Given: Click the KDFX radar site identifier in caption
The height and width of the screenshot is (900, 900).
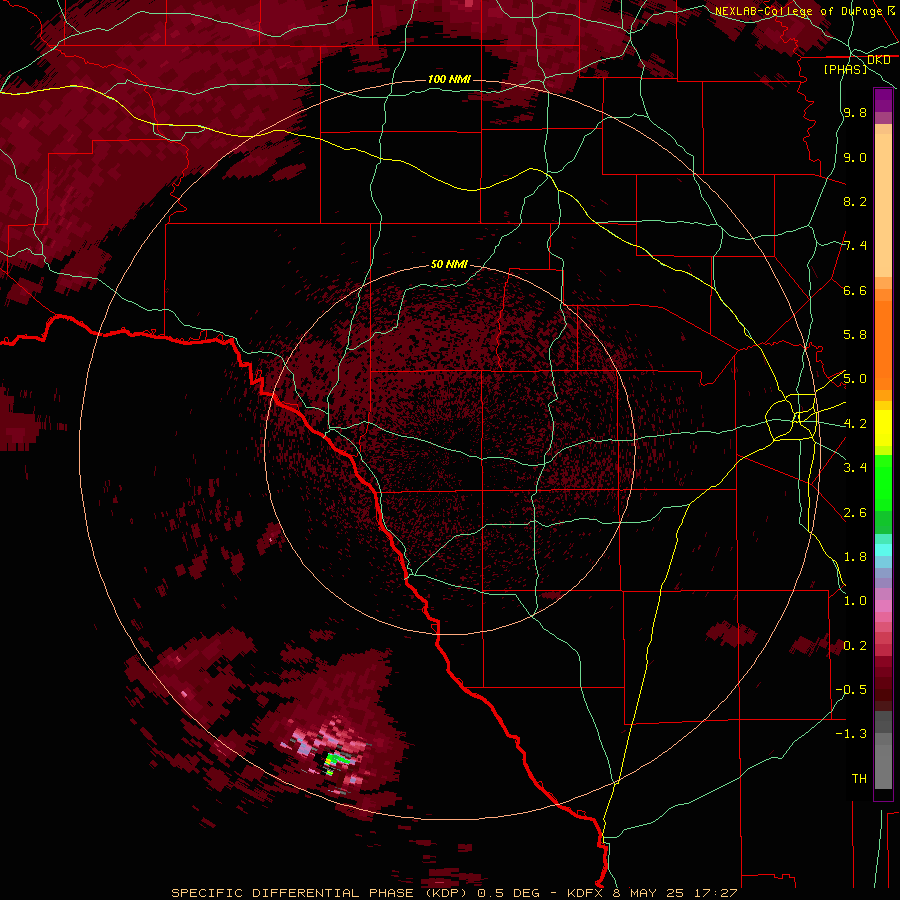Looking at the screenshot, I should pyautogui.click(x=584, y=893).
